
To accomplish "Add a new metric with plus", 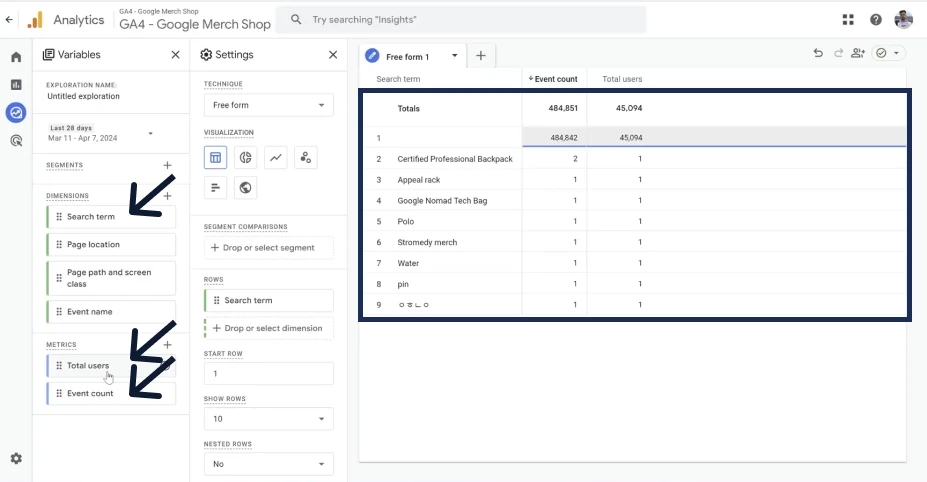I will [167, 344].
